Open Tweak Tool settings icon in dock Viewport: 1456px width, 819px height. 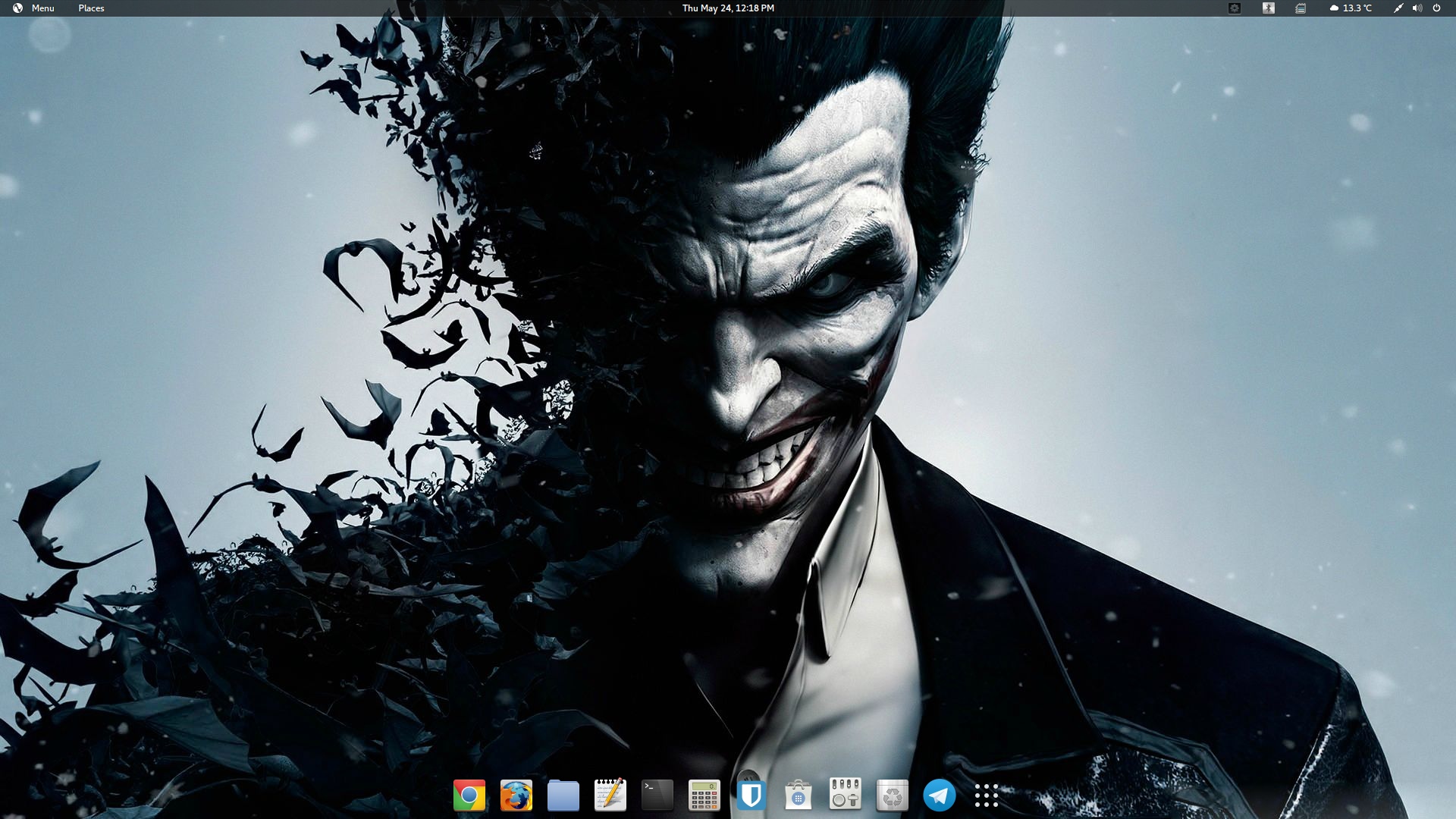point(845,795)
